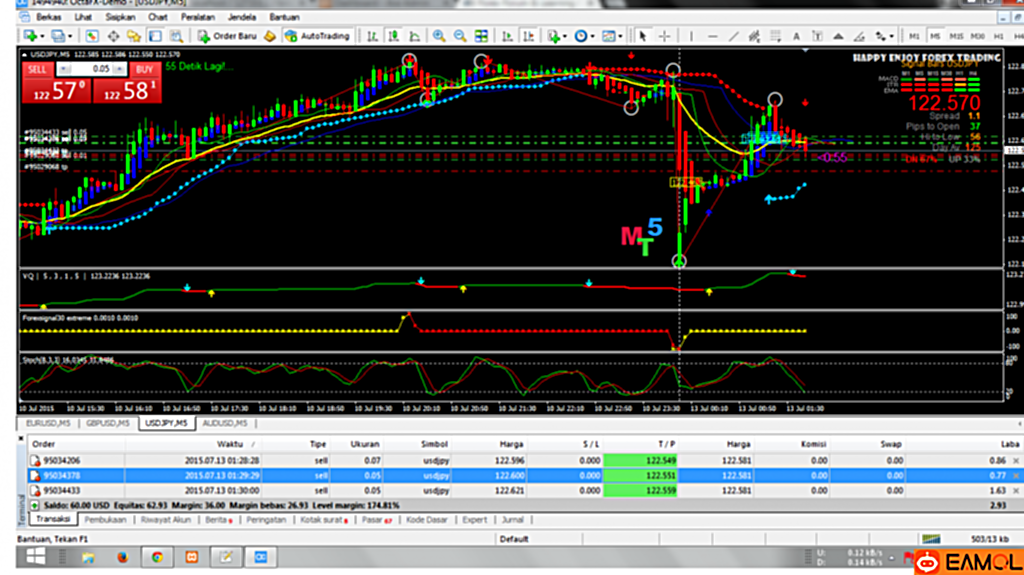Select the equidistant channel tool

pyautogui.click(x=754, y=36)
